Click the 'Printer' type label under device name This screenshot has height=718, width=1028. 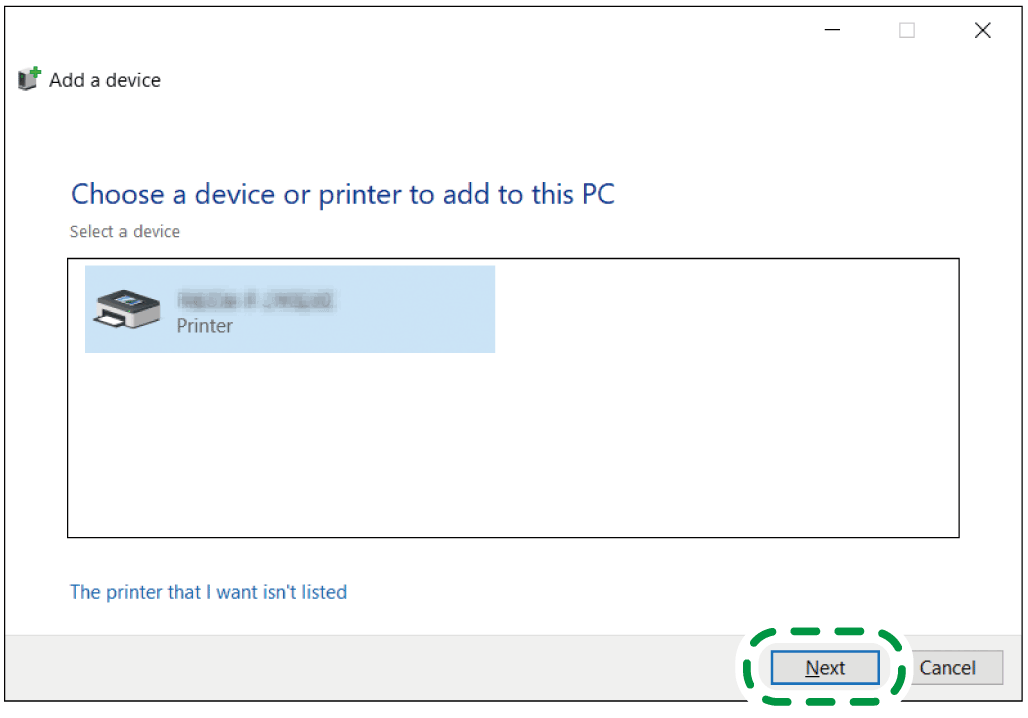[204, 326]
